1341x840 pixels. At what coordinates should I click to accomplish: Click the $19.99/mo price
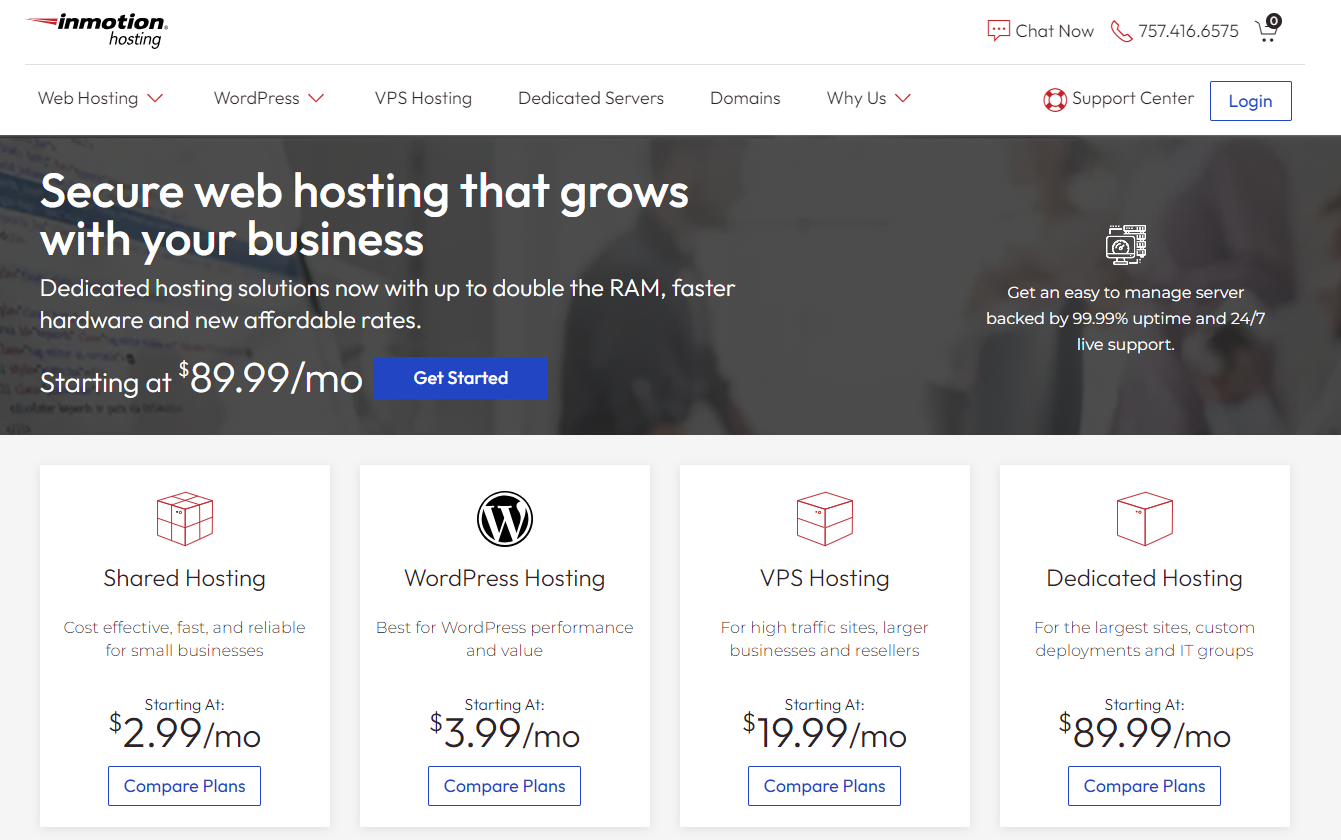click(x=825, y=733)
